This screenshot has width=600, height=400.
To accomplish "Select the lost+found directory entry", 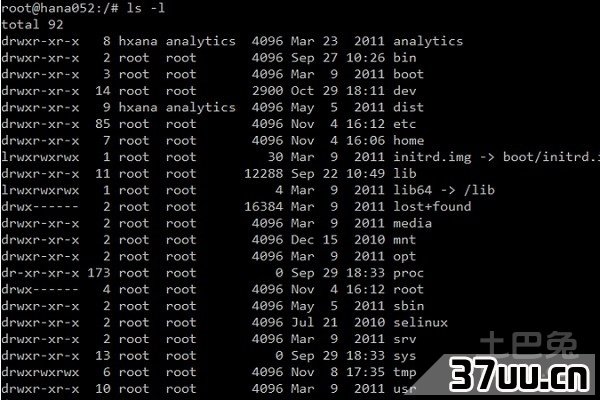I will click(432, 207).
